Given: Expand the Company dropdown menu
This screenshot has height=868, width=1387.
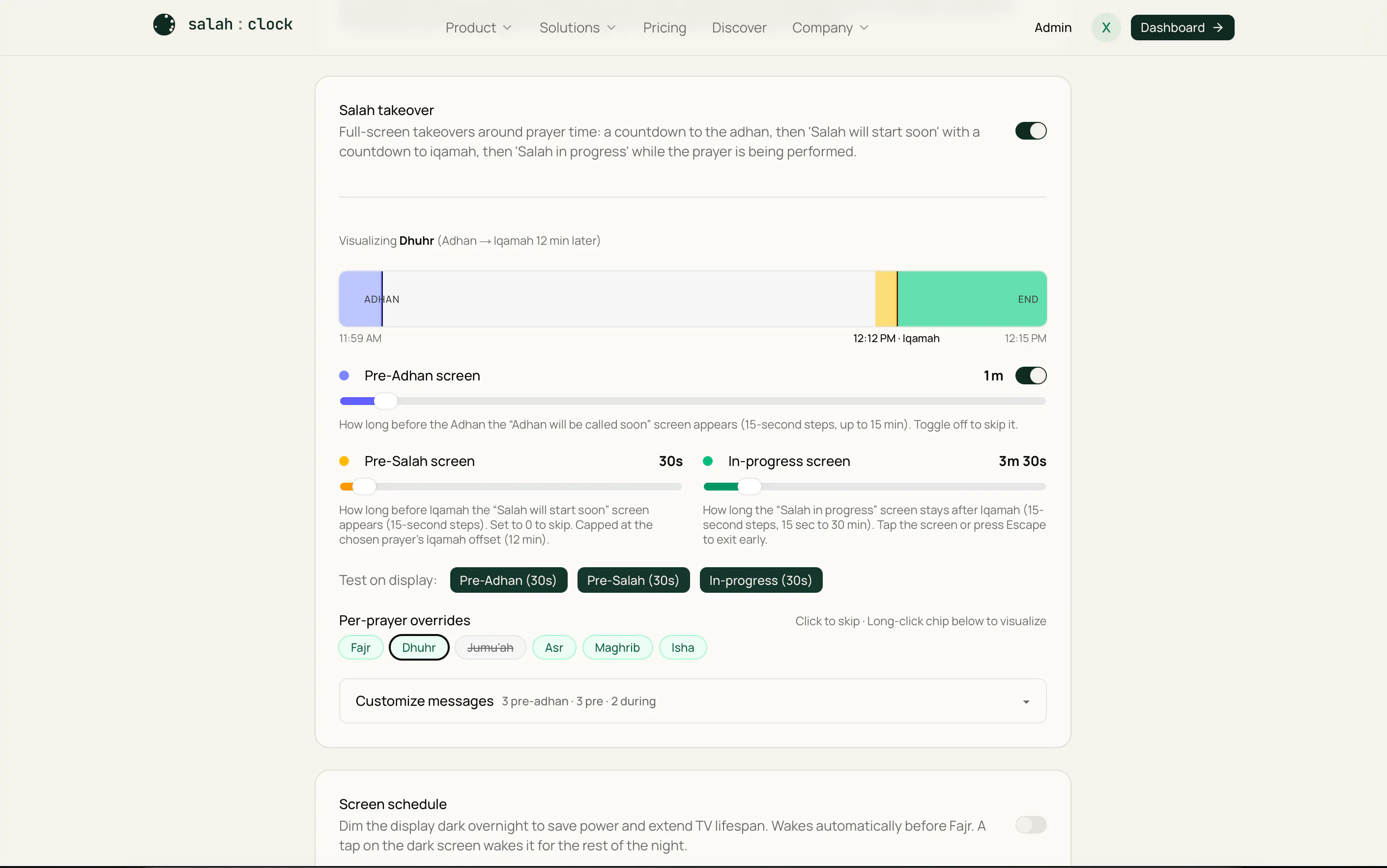Looking at the screenshot, I should 830,28.
